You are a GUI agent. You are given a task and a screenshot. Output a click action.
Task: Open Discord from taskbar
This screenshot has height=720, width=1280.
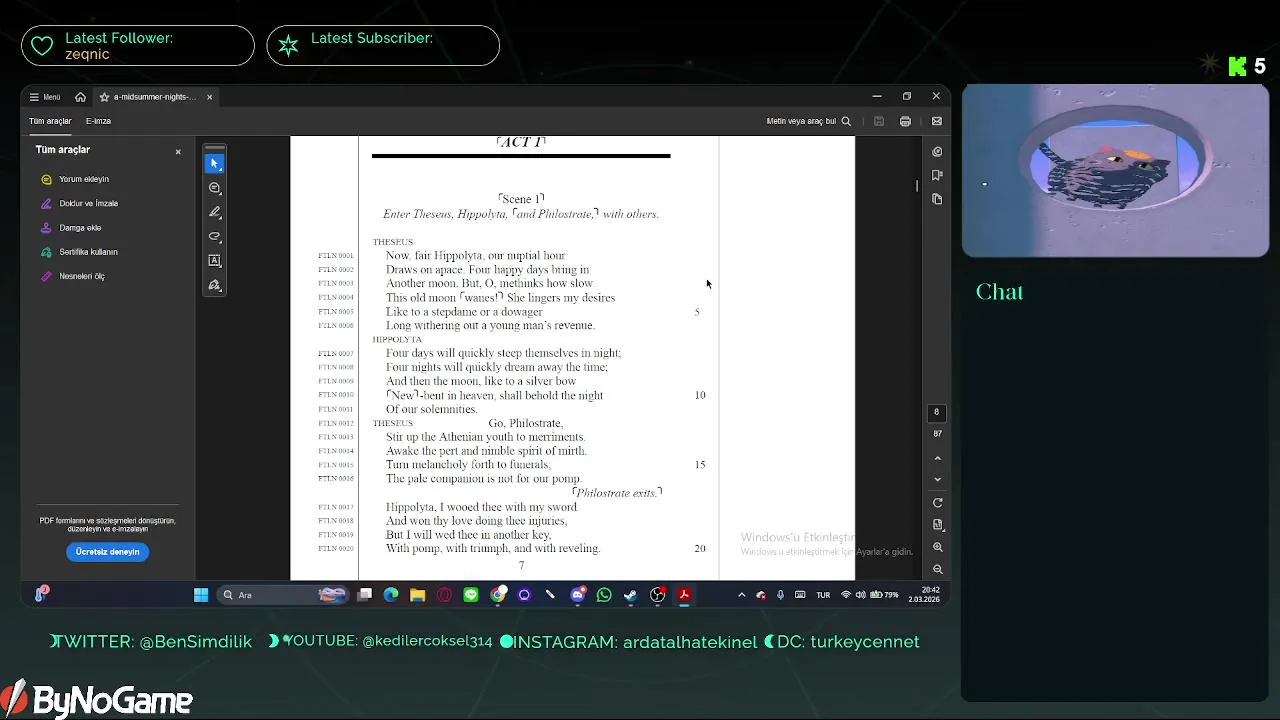click(577, 595)
